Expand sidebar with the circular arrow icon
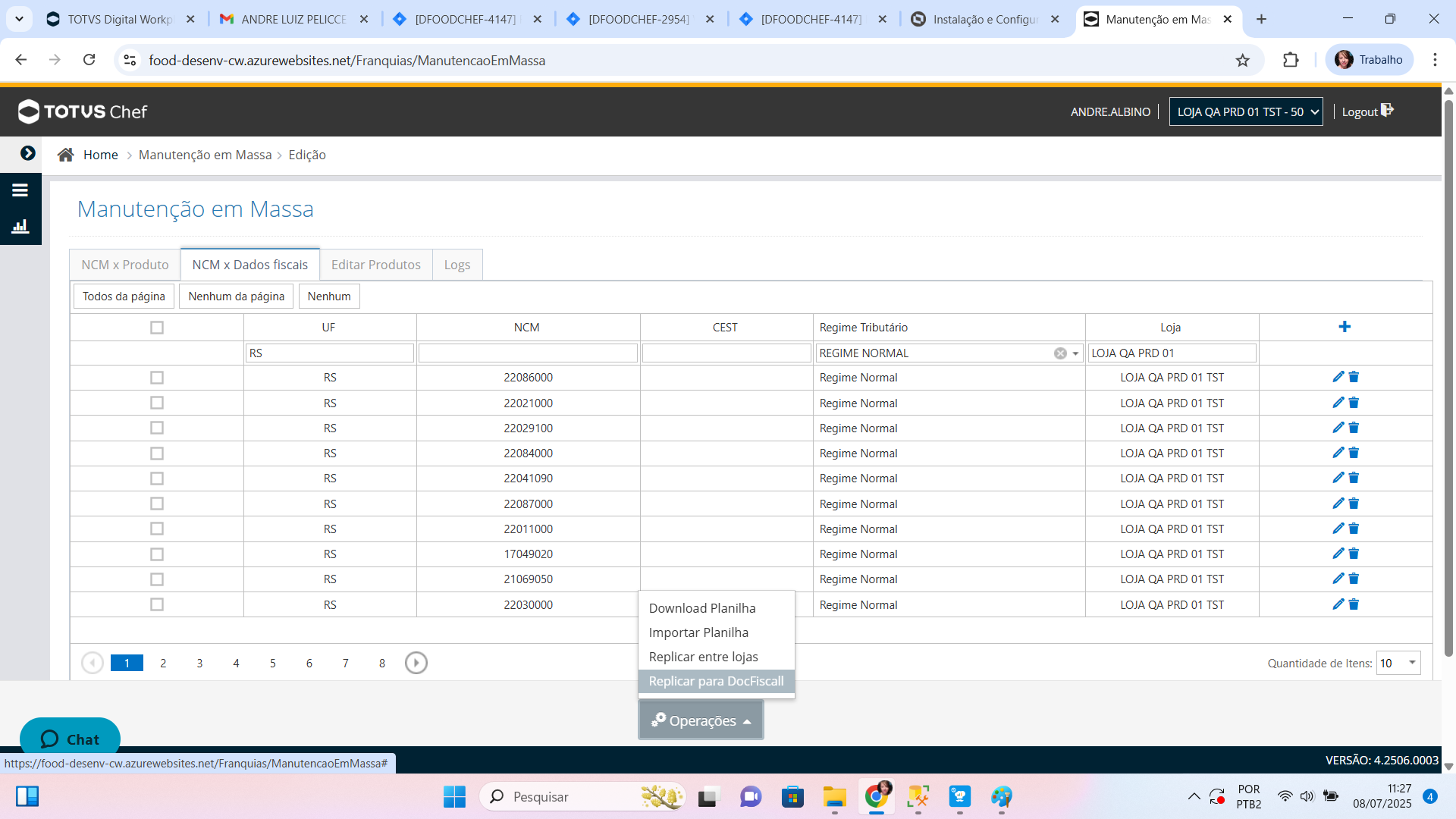1456x819 pixels. click(28, 153)
